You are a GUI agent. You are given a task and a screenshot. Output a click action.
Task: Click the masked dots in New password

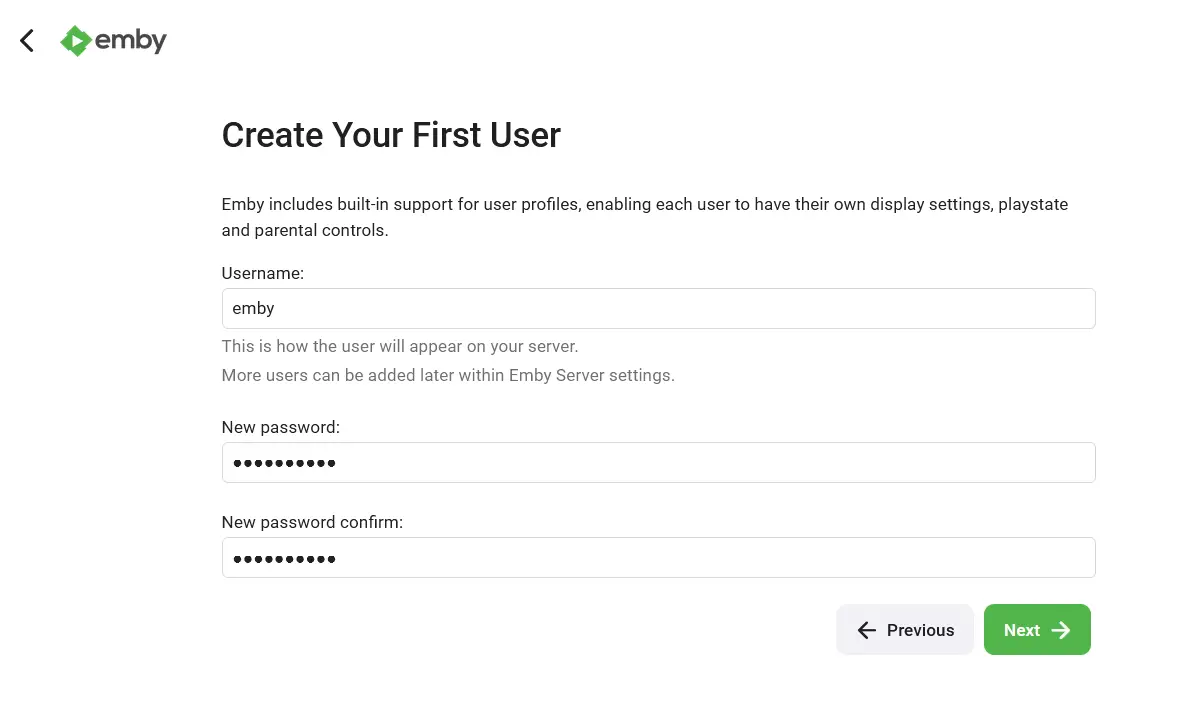(284, 463)
